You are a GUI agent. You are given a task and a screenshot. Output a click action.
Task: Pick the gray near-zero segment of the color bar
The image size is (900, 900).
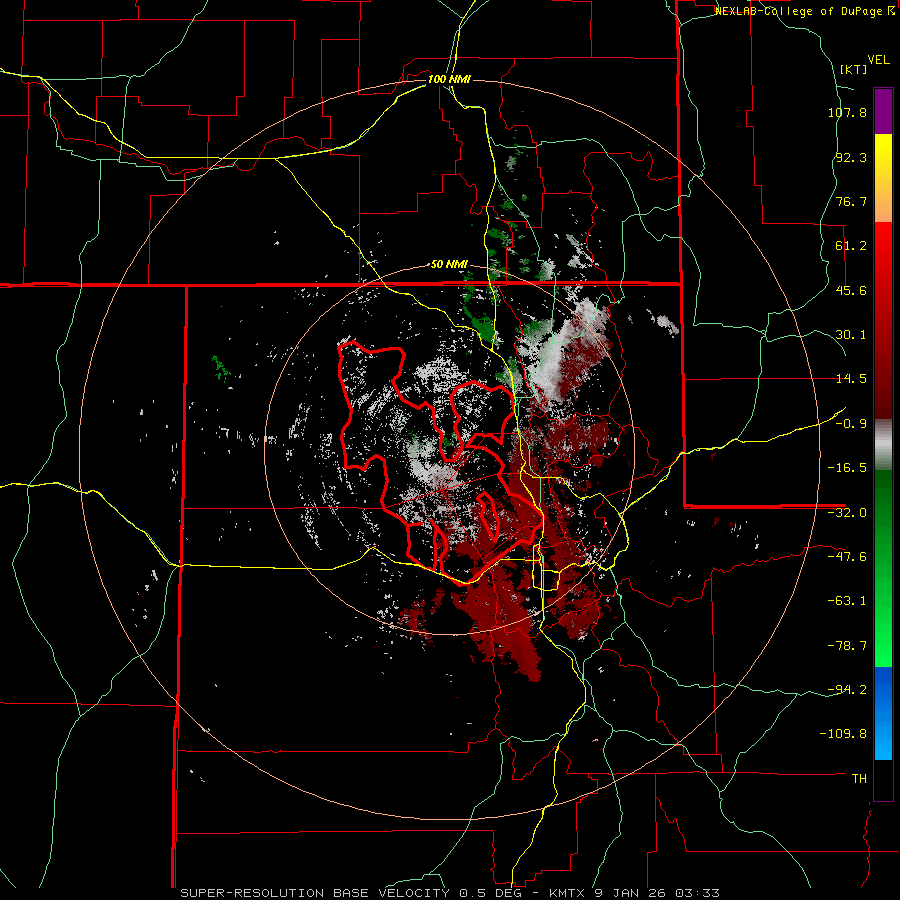pos(883,444)
